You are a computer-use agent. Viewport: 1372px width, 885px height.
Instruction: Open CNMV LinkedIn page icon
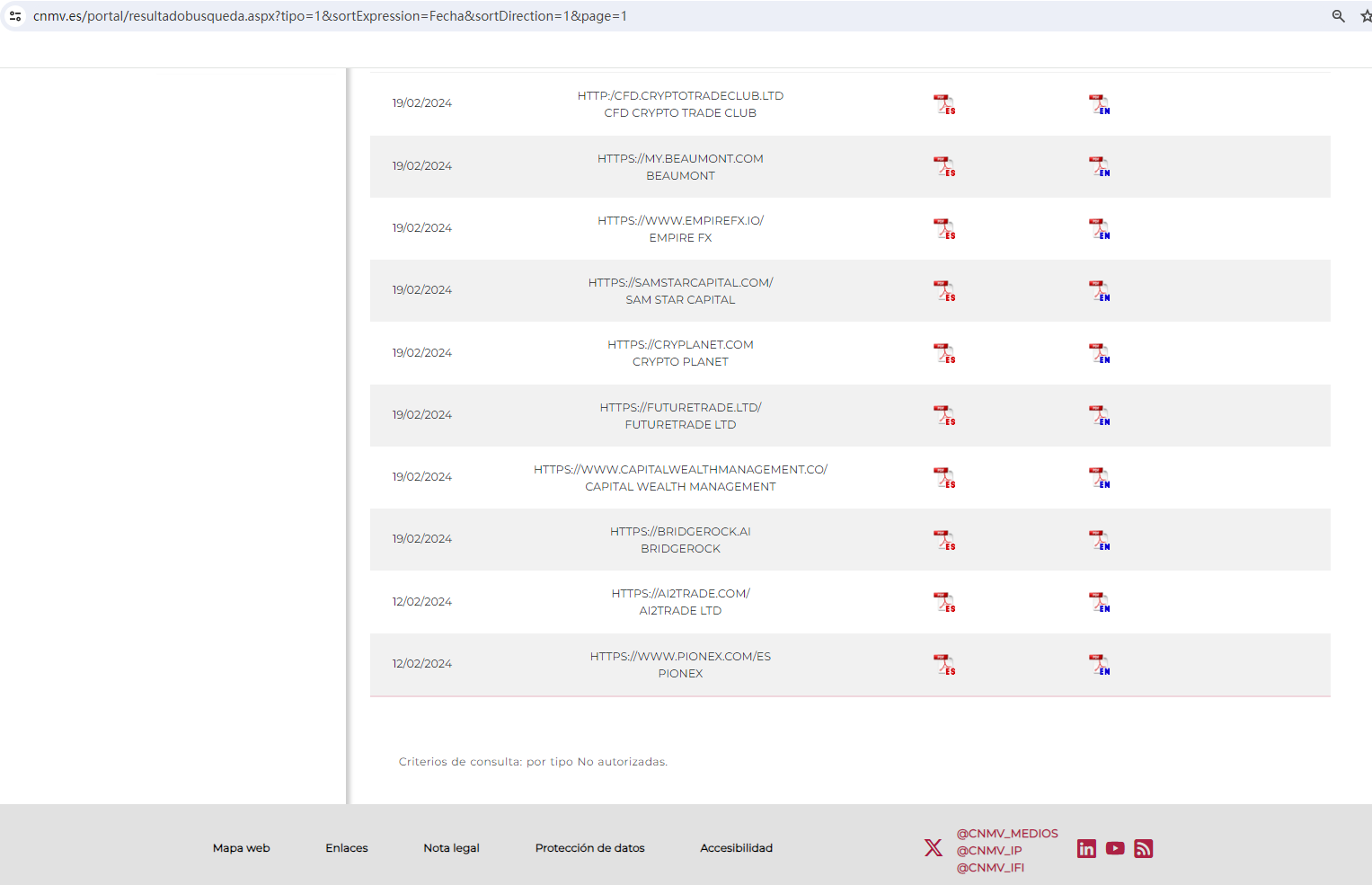[1086, 848]
